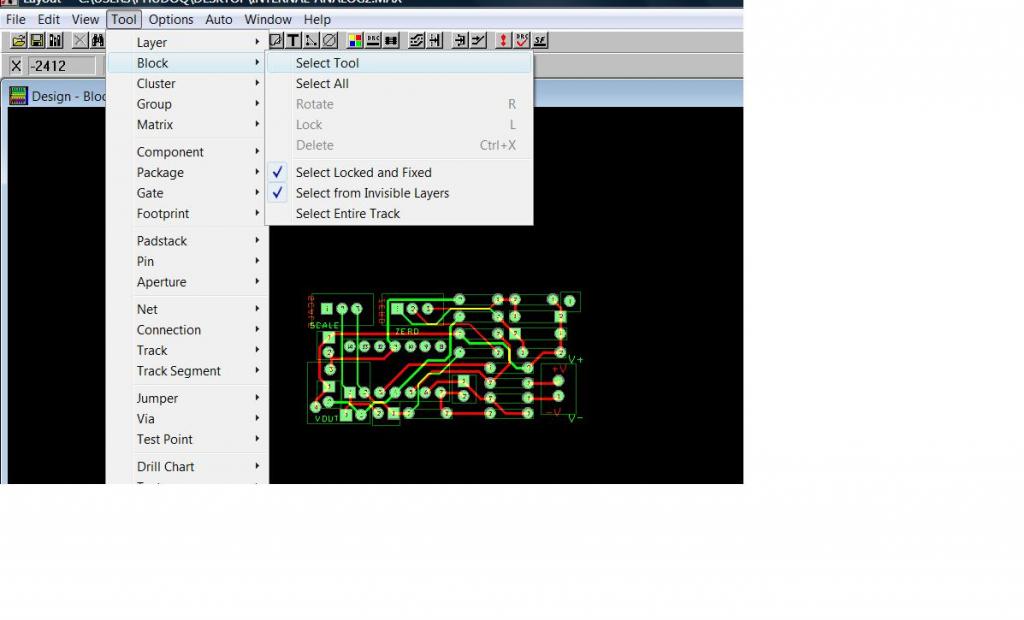Select the Edit Segment Mode icon
The width and height of the screenshot is (1024, 620).
coord(459,41)
